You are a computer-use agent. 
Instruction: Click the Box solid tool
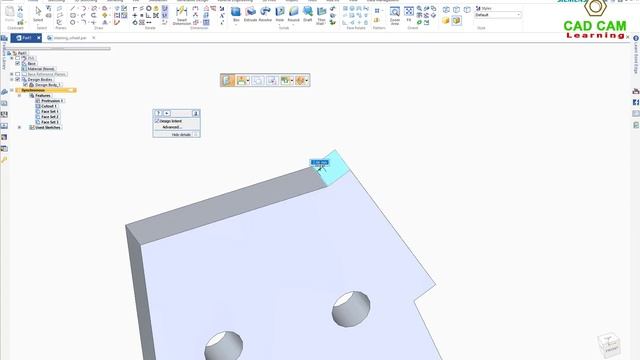pyautogui.click(x=236, y=13)
